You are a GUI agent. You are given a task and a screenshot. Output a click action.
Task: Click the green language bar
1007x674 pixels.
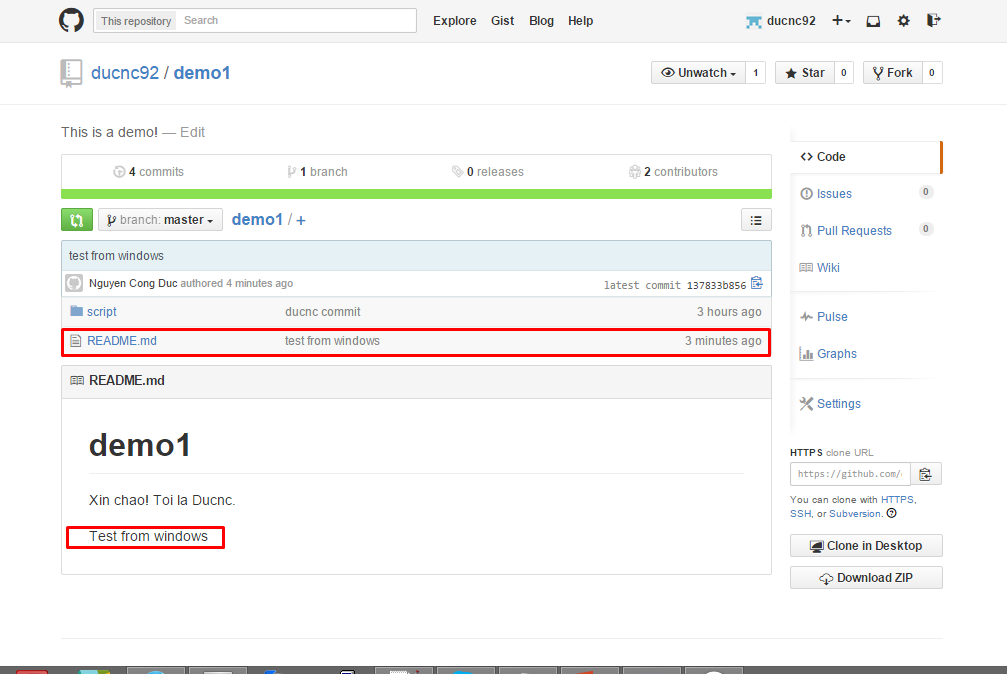[416, 194]
